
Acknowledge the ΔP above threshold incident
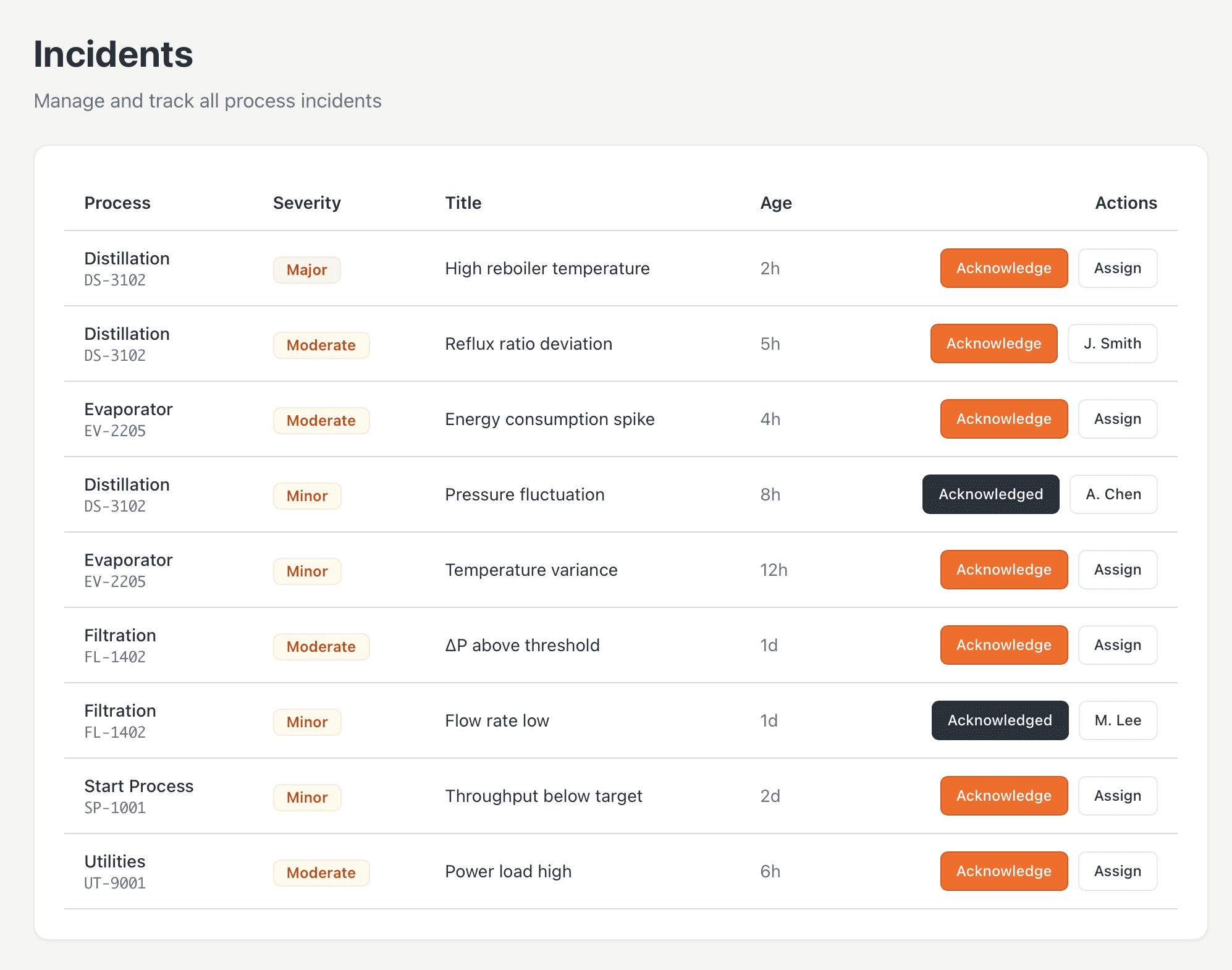coord(1003,645)
